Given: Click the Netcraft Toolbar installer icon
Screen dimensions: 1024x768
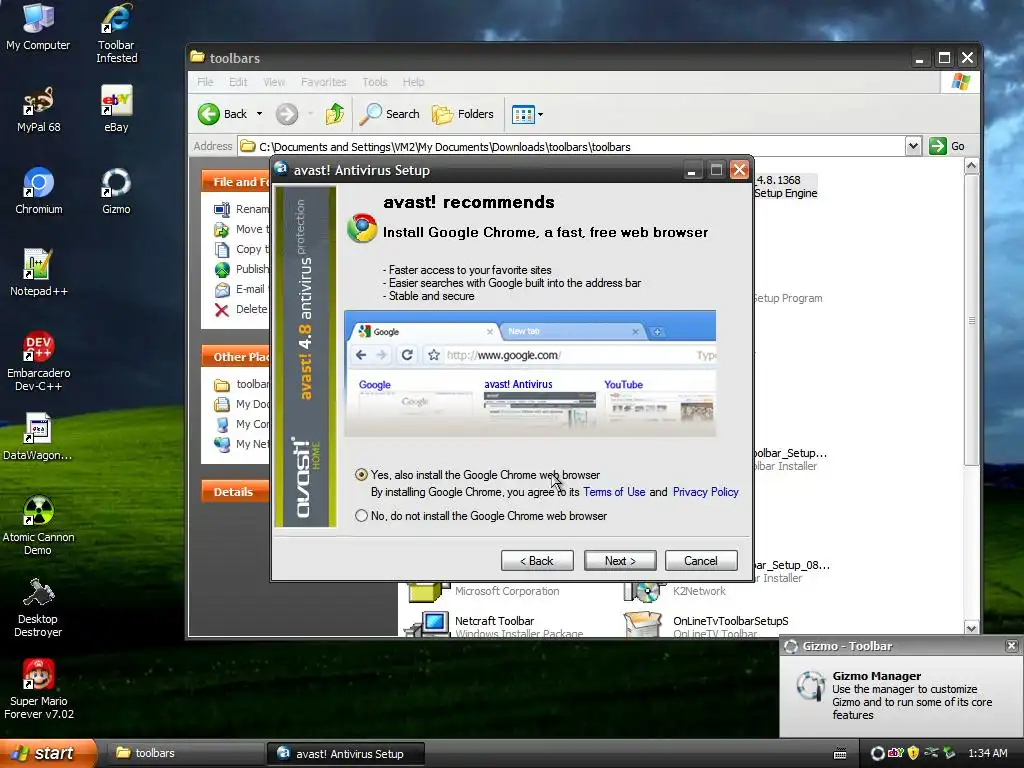Looking at the screenshot, I should point(428,624).
